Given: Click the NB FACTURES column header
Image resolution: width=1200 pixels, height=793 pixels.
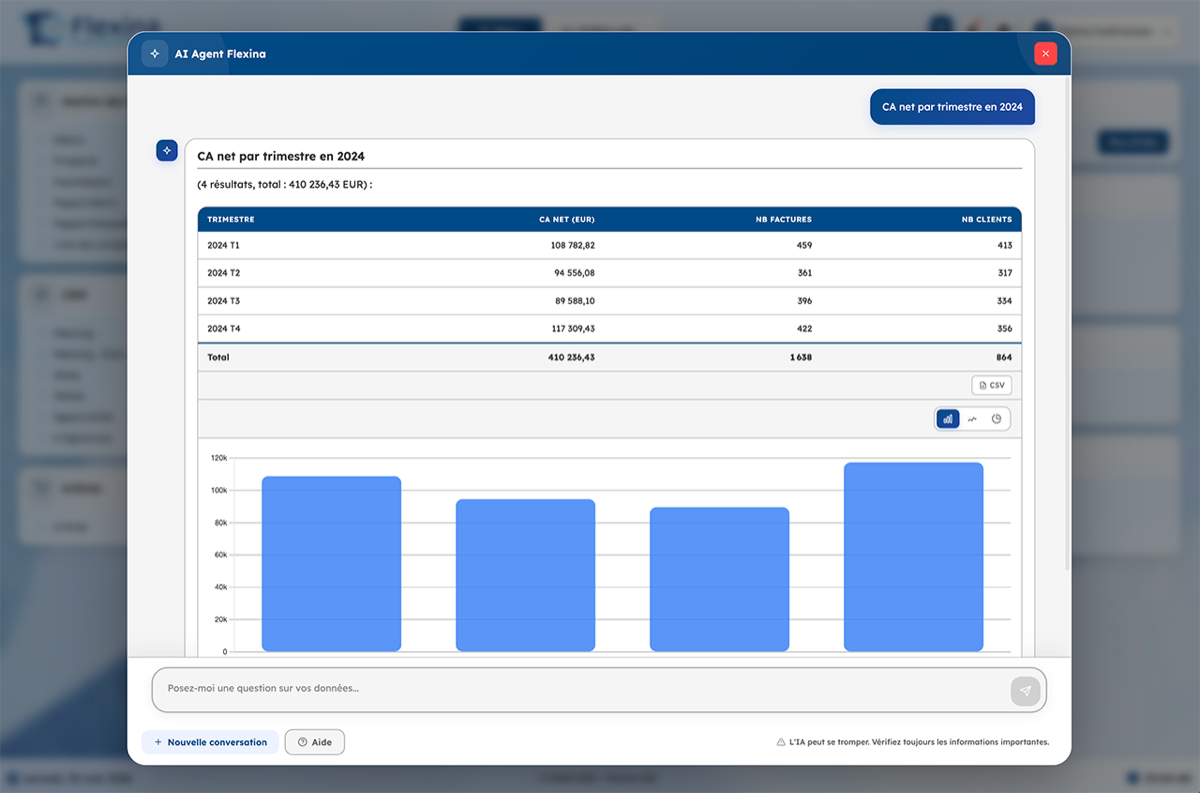Looking at the screenshot, I should click(784, 219).
